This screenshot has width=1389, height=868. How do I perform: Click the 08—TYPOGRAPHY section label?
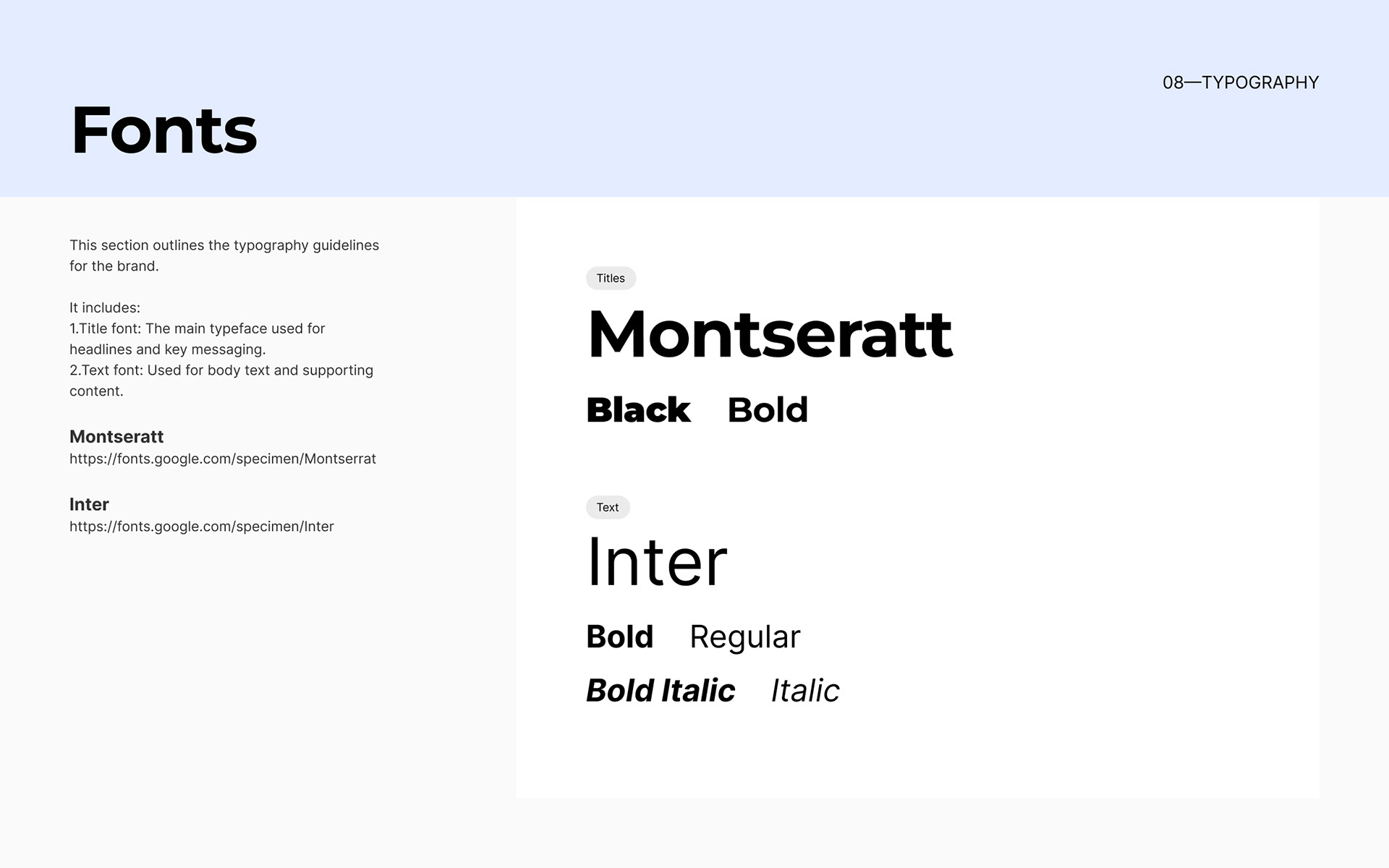[1240, 82]
